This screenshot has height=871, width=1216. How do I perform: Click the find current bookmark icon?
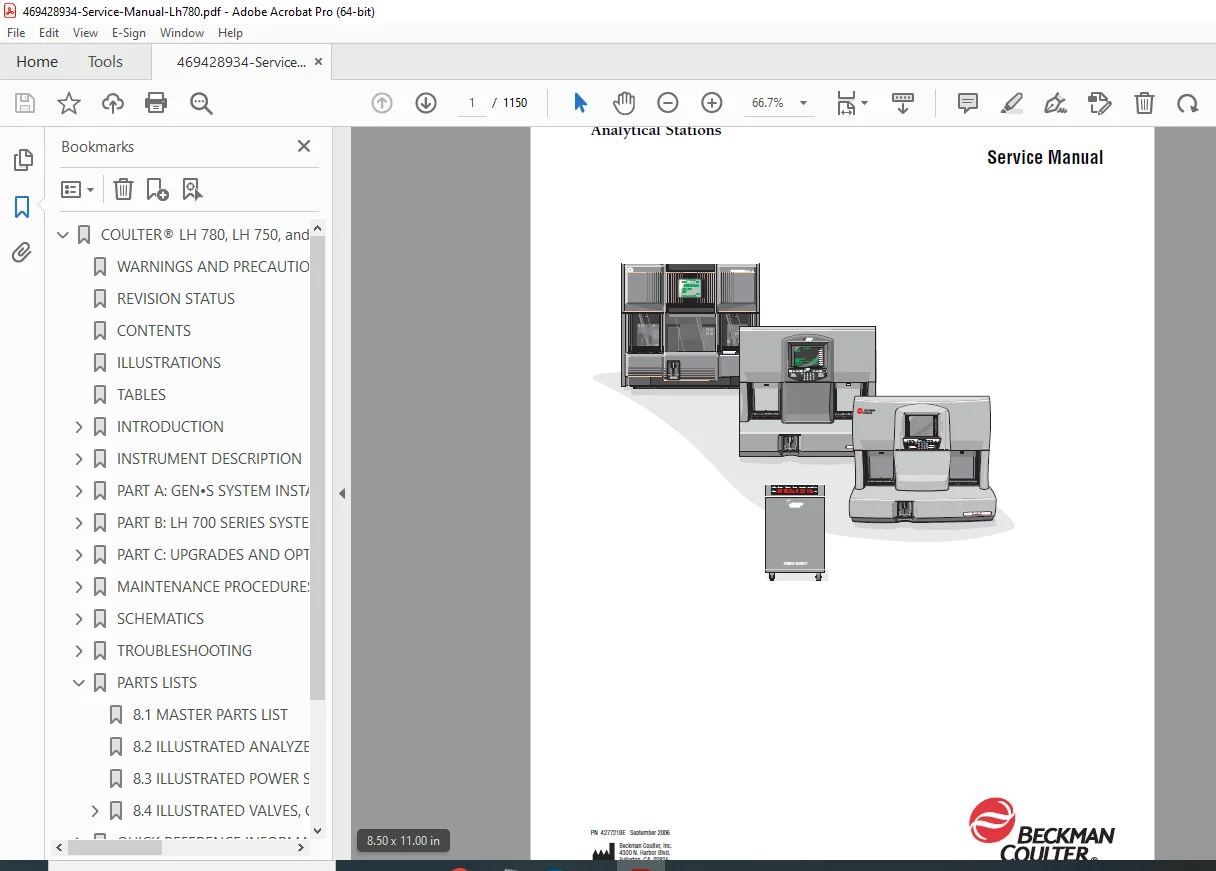point(192,189)
